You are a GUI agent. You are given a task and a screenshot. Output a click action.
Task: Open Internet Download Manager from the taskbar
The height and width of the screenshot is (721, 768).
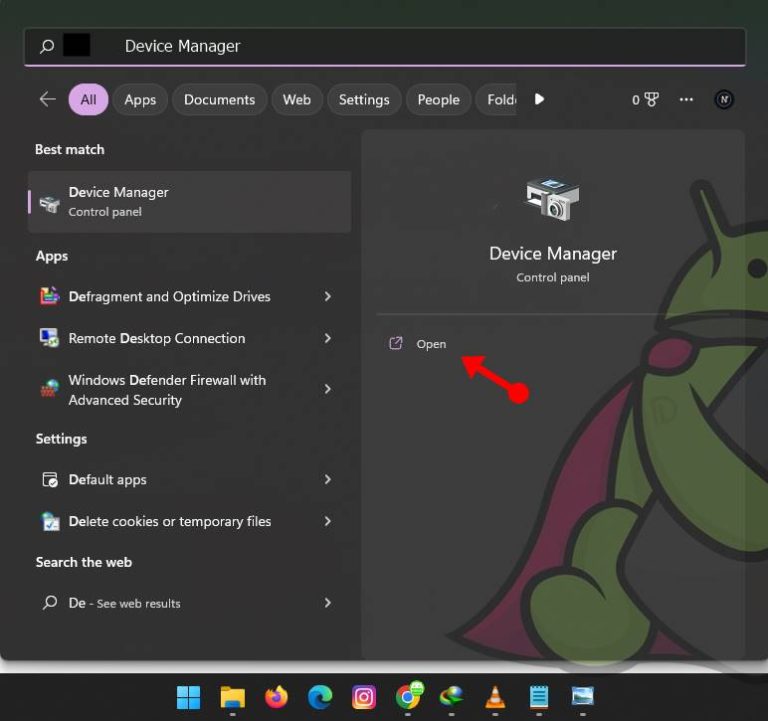coord(452,697)
